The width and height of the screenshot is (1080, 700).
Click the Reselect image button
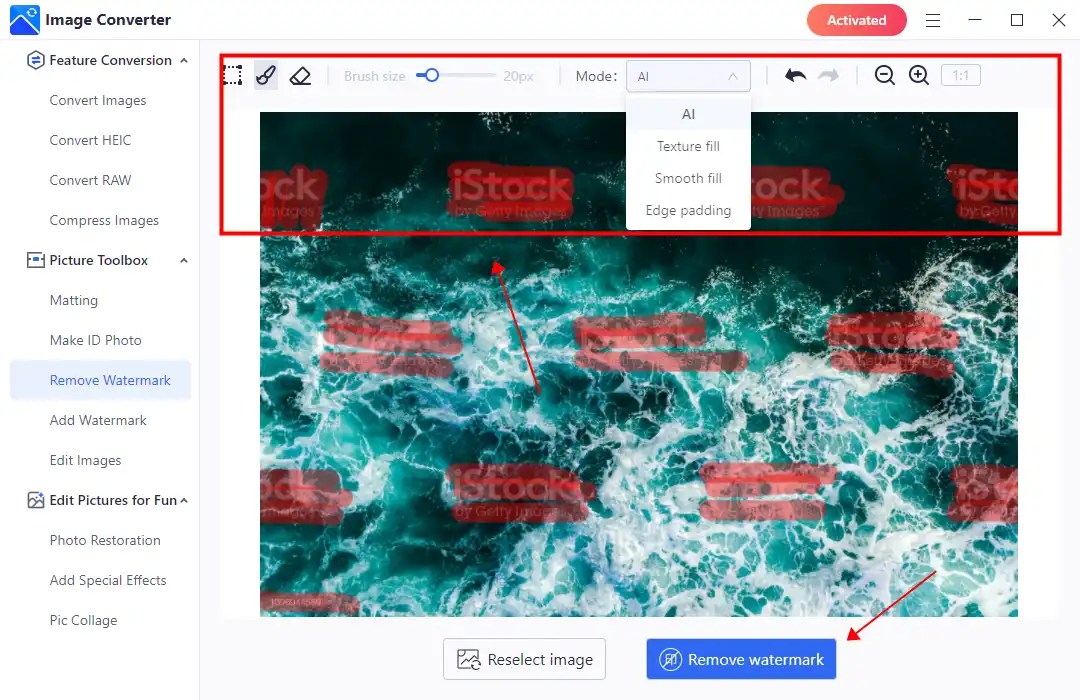coord(524,659)
